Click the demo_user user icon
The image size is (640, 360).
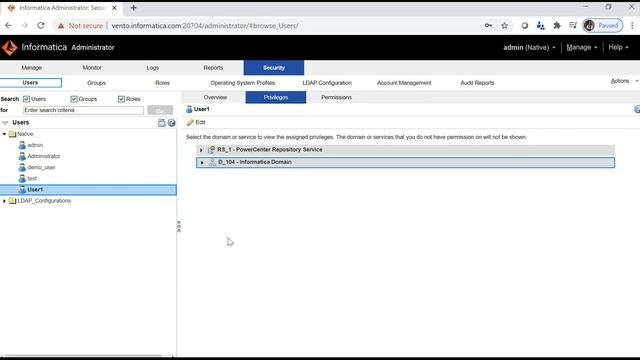(x=22, y=167)
